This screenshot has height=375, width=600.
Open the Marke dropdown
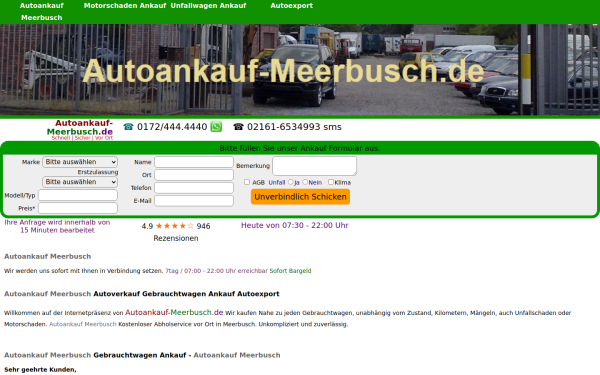tap(80, 162)
